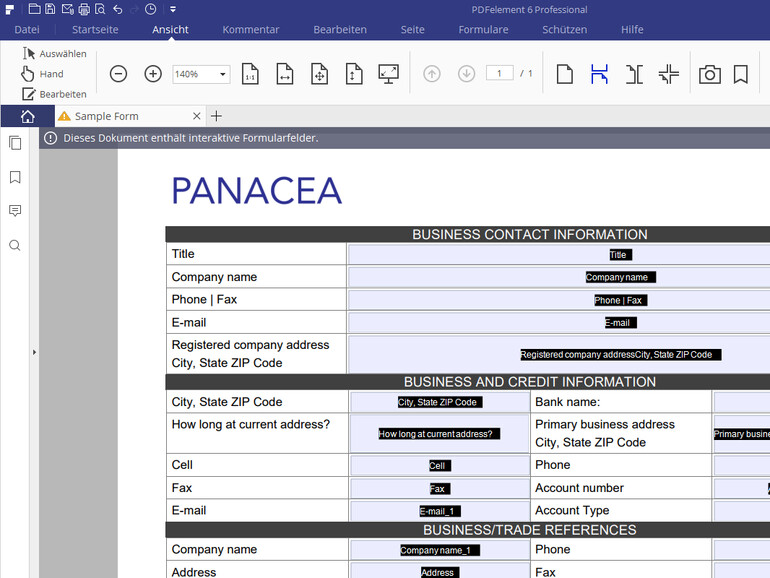This screenshot has width=770, height=578.
Task: Set actual size 1:1 view
Action: coord(250,74)
